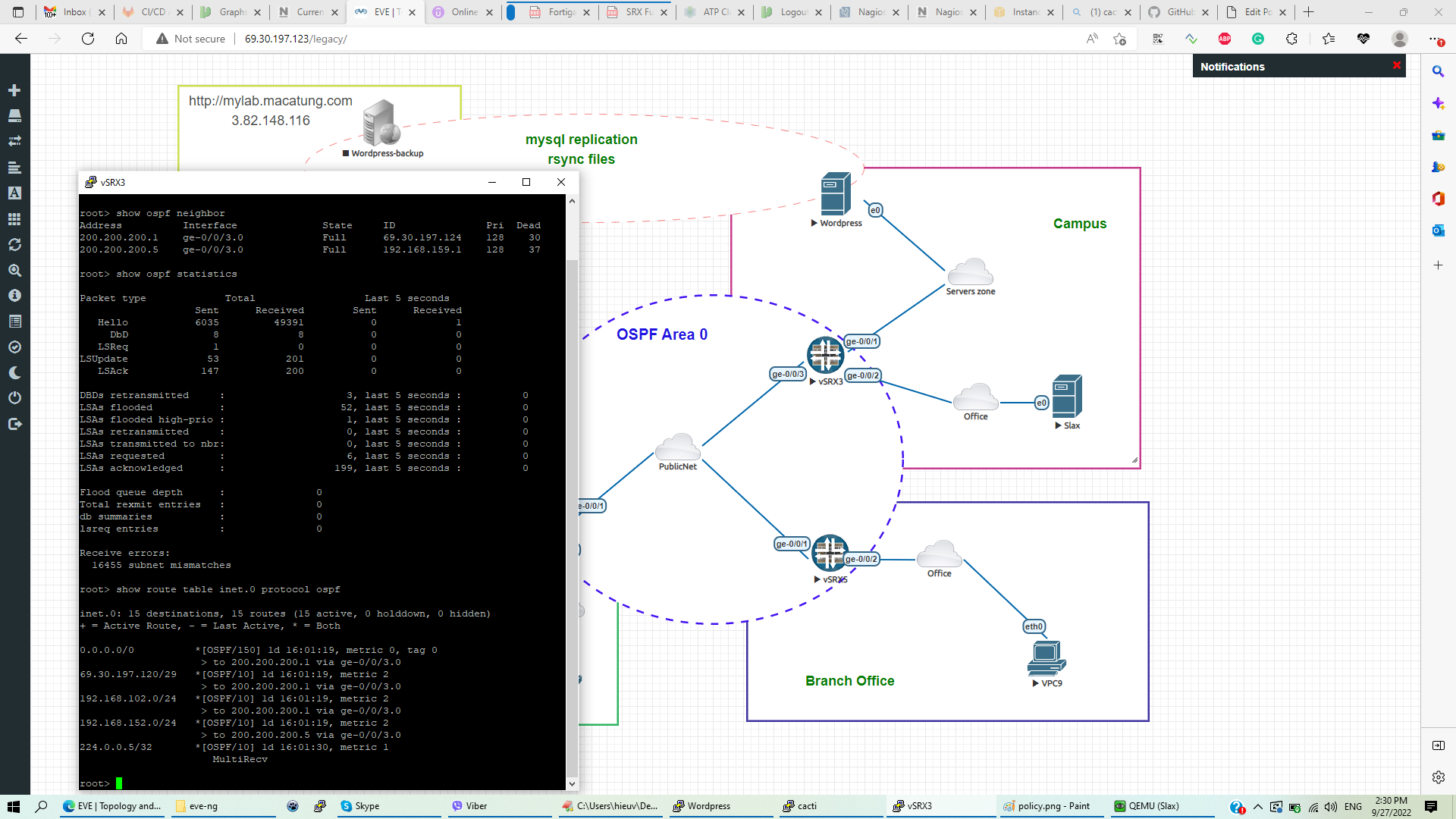This screenshot has height=819, width=1456.
Task: Click the browser address bar URL
Action: click(296, 39)
